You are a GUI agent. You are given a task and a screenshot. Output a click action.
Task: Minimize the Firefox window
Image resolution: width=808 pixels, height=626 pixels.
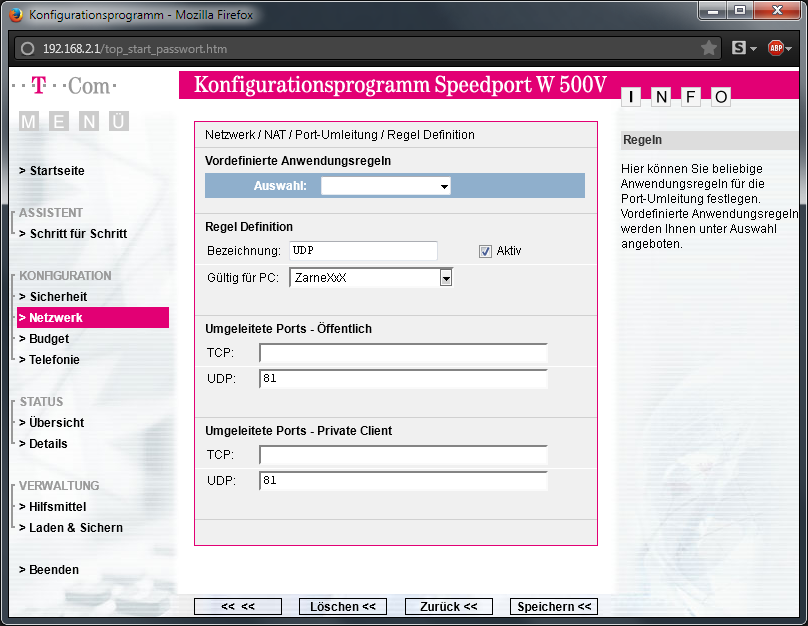(713, 10)
